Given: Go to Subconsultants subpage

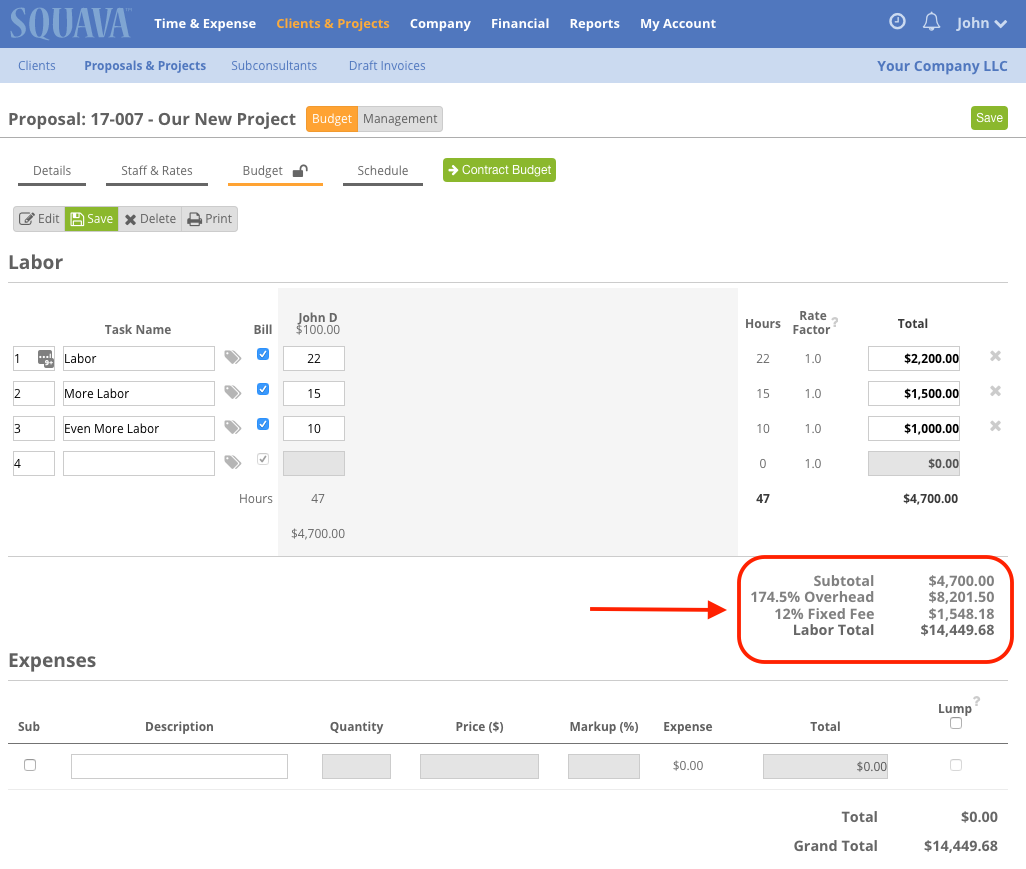Looking at the screenshot, I should coord(274,65).
